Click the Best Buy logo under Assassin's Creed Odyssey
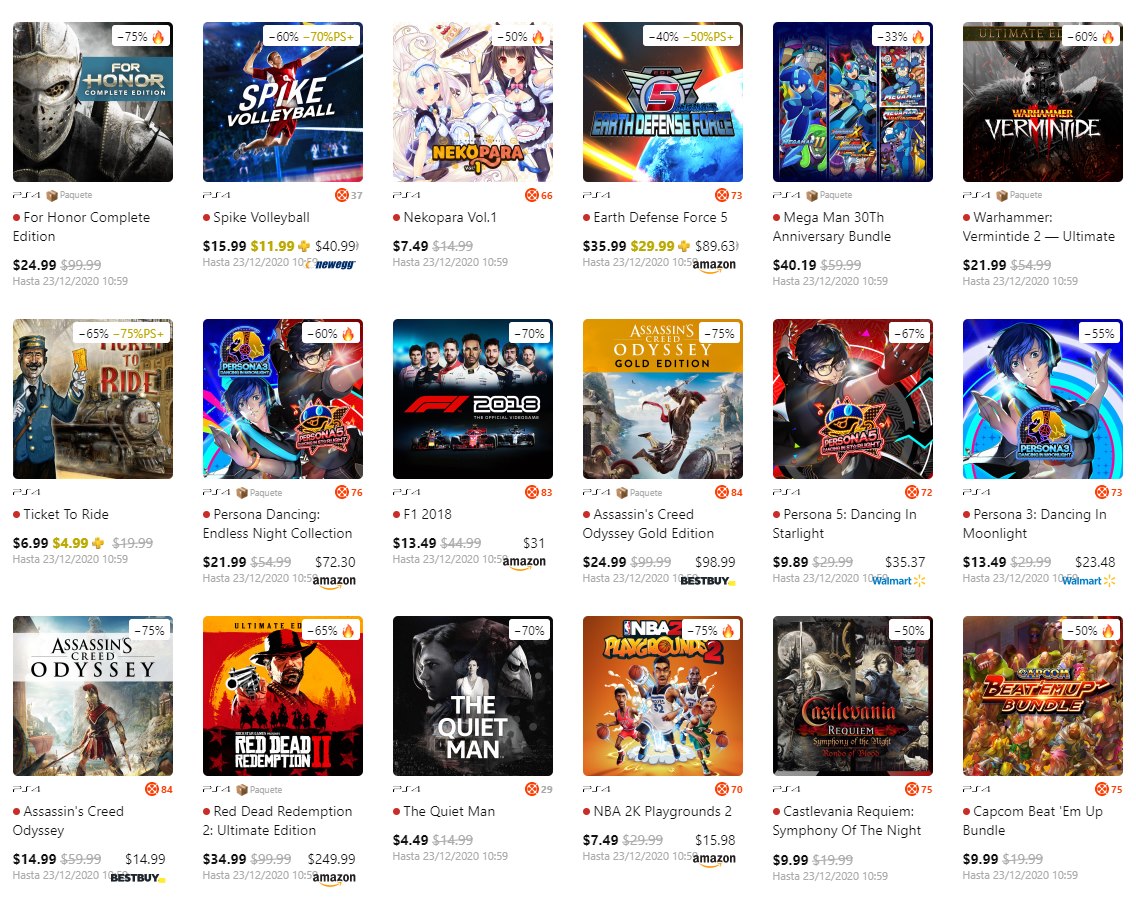Viewport: 1136px width, 902px height. coord(138,877)
